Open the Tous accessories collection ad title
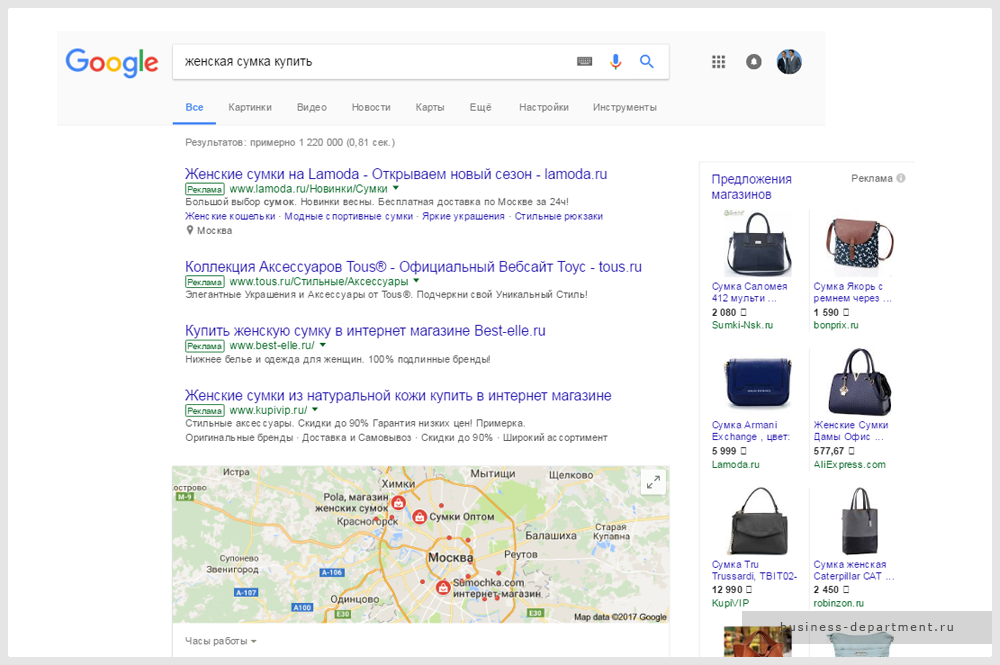 point(413,267)
